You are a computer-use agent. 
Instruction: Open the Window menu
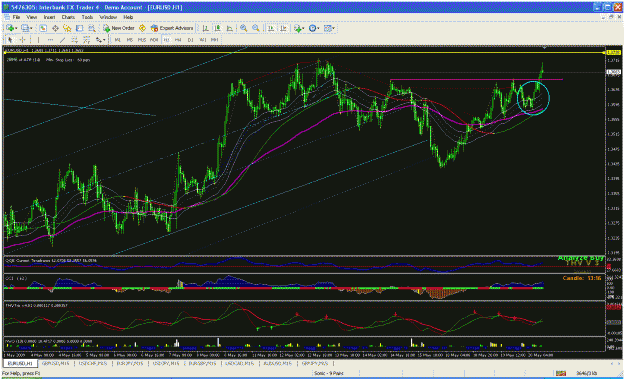point(108,17)
